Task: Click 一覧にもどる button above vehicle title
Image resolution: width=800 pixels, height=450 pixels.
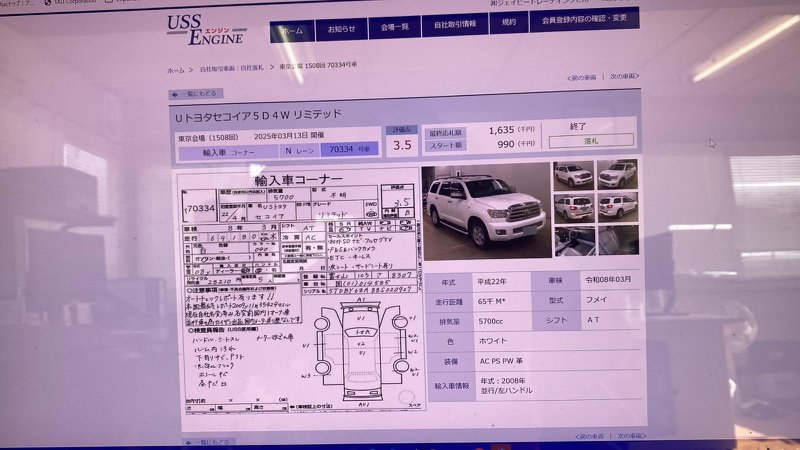Action: point(196,94)
